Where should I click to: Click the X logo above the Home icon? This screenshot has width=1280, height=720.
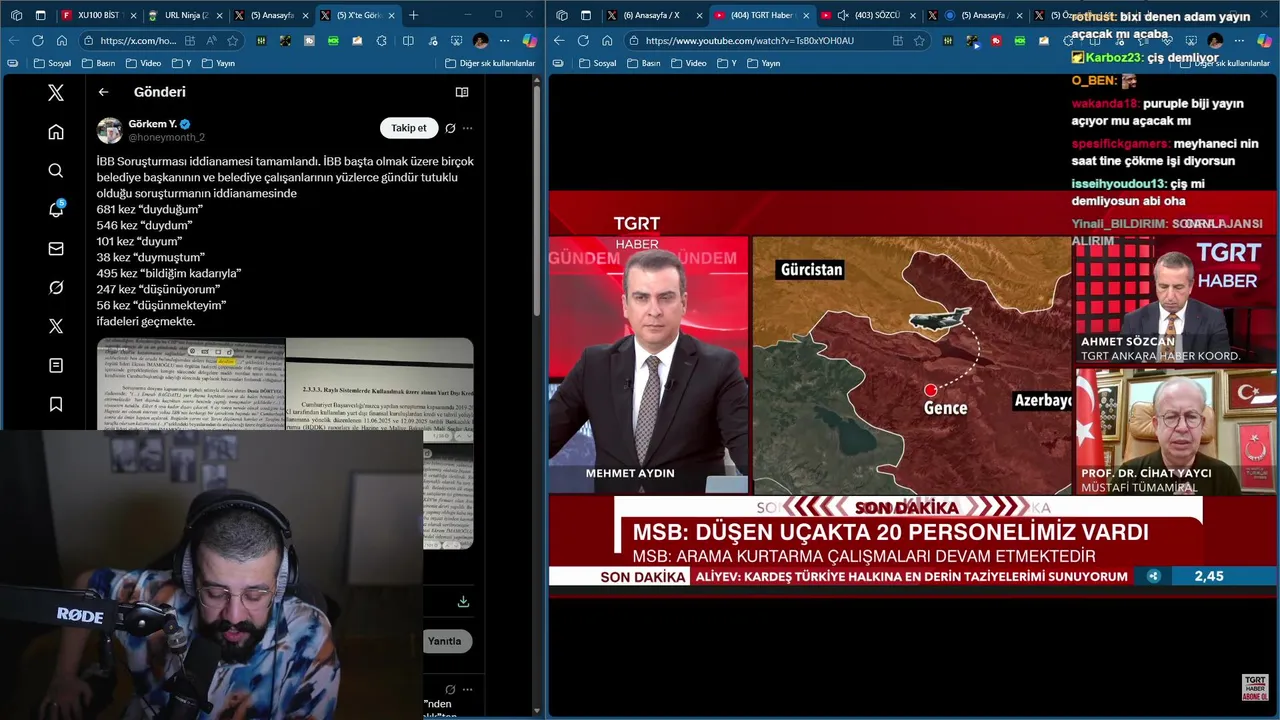coord(56,92)
